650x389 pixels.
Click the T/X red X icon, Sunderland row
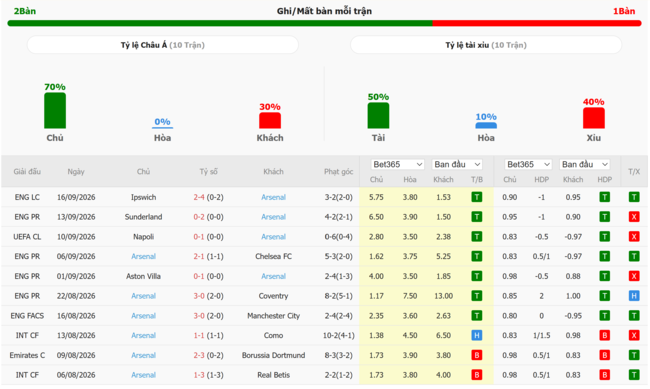click(634, 217)
